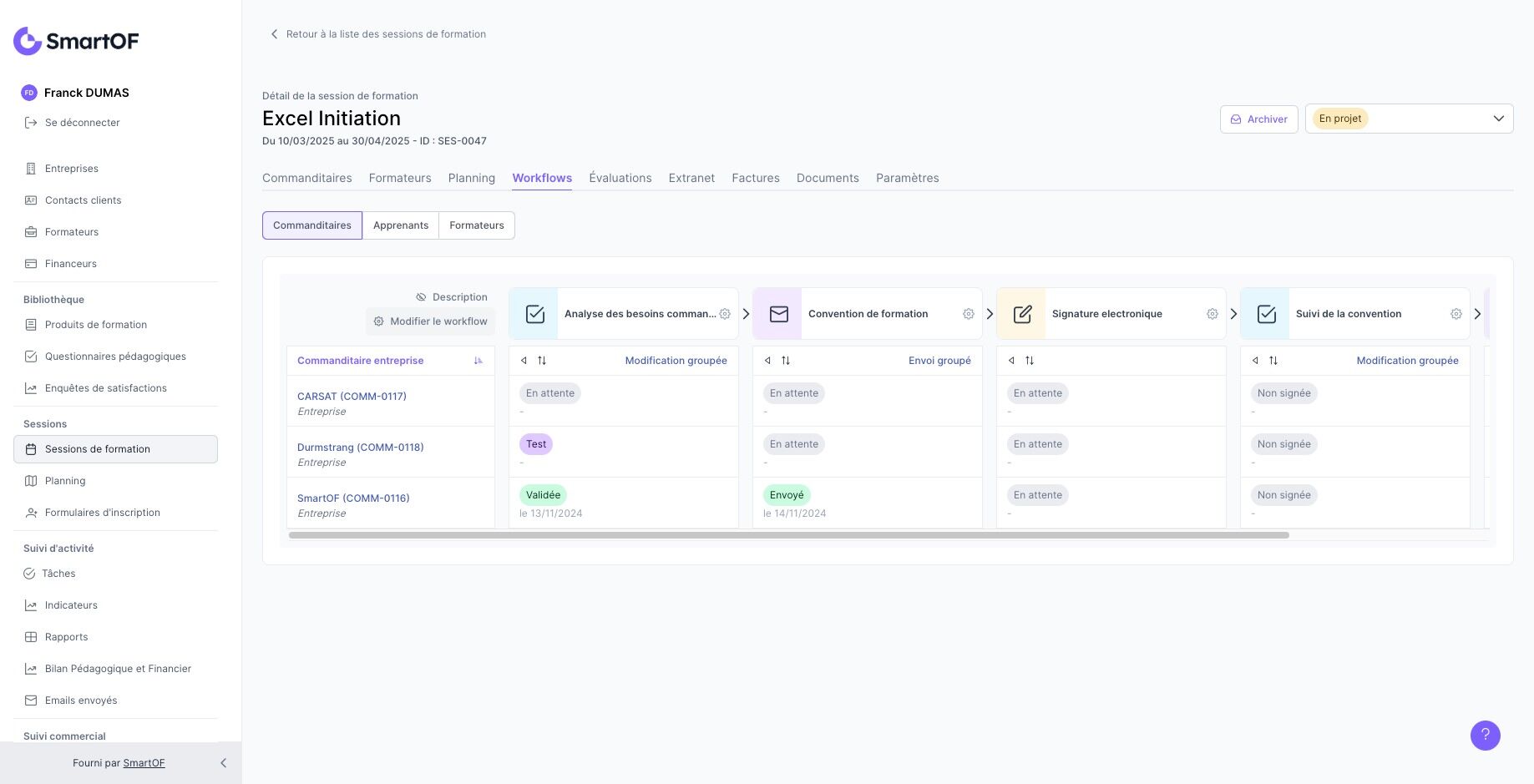This screenshot has height=784, width=1534.
Task: Click the arrow after Analyse des besoins step
Action: click(x=746, y=314)
